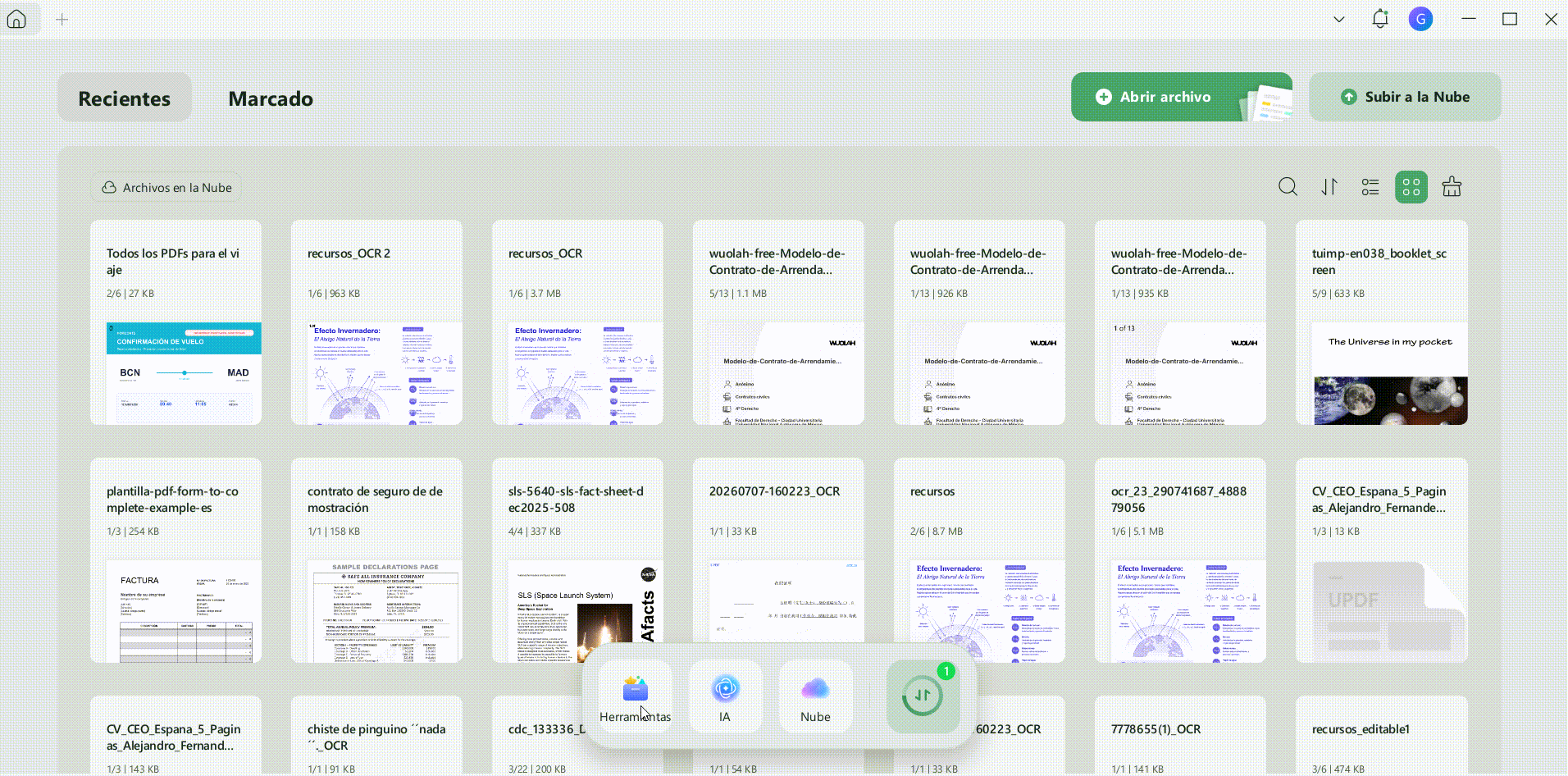Open plantilla-pdf-form-to-complete-example-es

175,560
